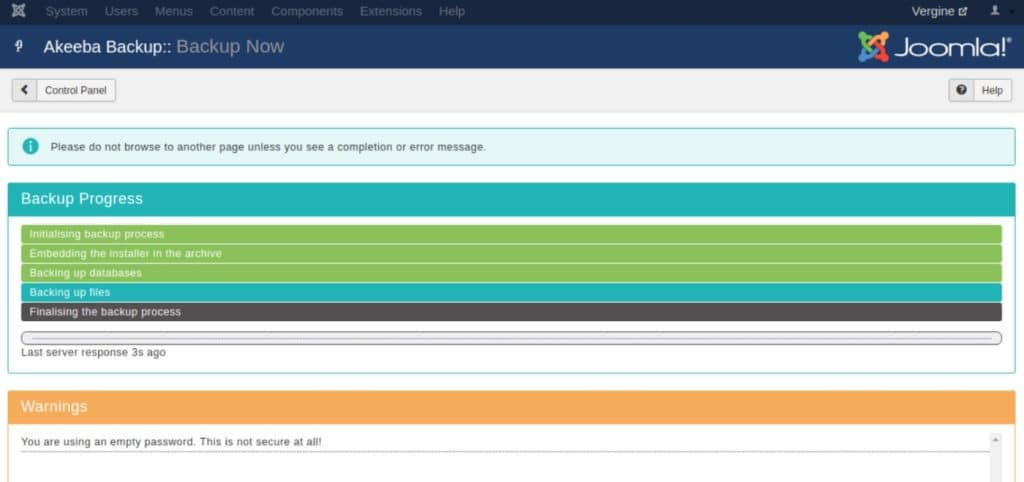Click the Akeeba Backup component icon
Screen dimensions: 1024x482
pyautogui.click(x=18, y=46)
